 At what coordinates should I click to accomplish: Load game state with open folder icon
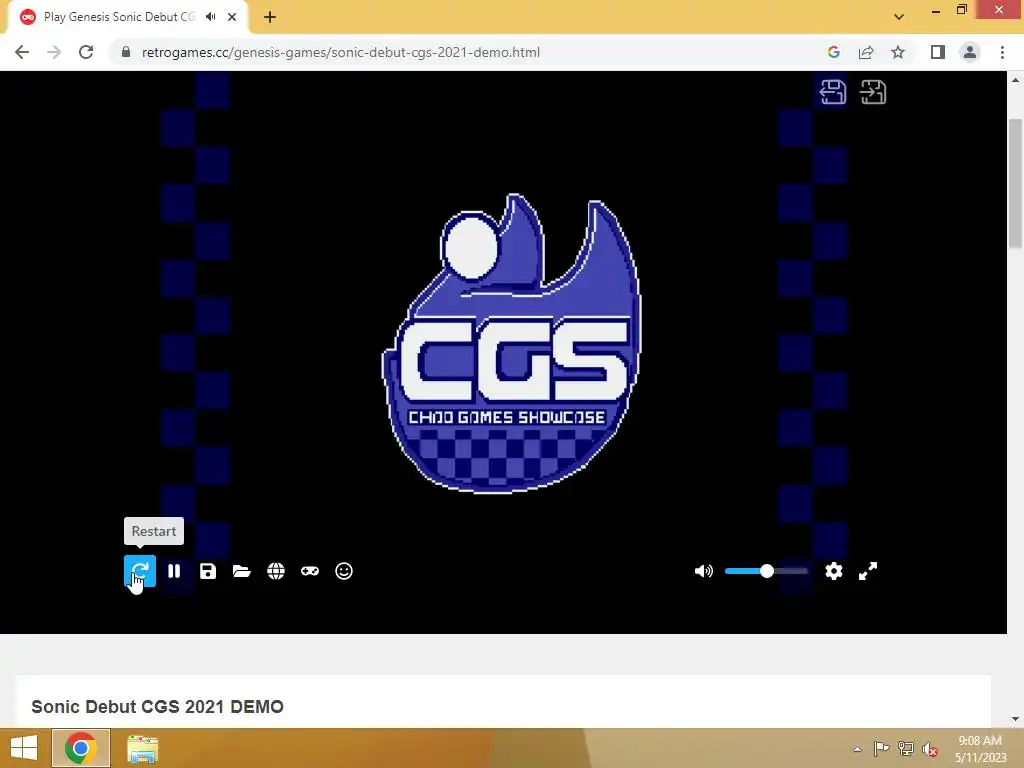pyautogui.click(x=242, y=571)
